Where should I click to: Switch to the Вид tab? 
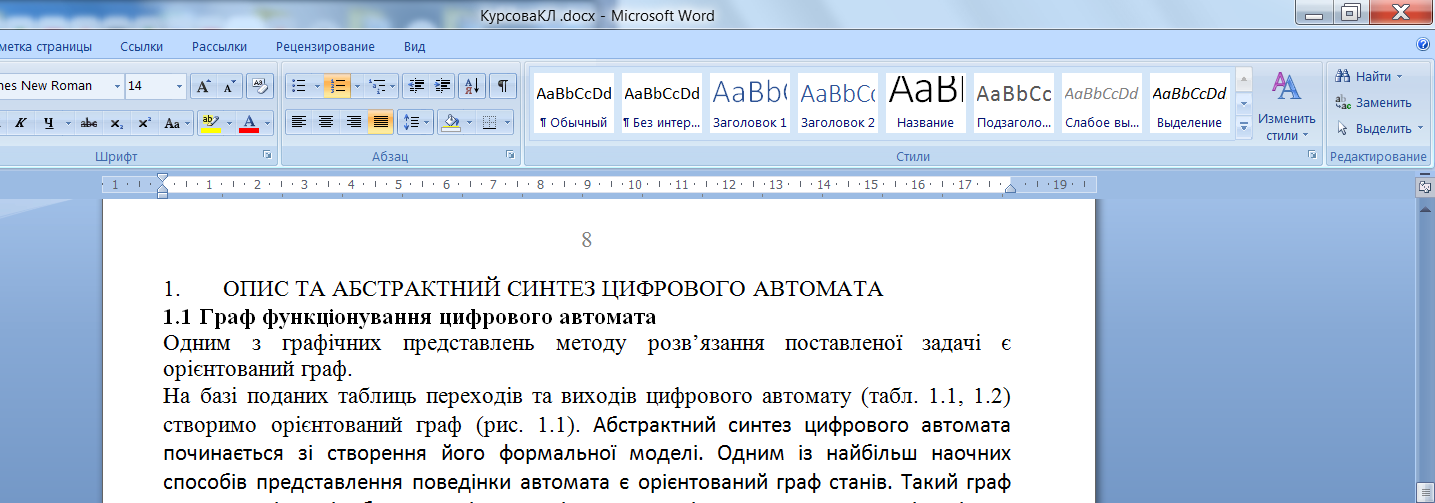pos(414,46)
